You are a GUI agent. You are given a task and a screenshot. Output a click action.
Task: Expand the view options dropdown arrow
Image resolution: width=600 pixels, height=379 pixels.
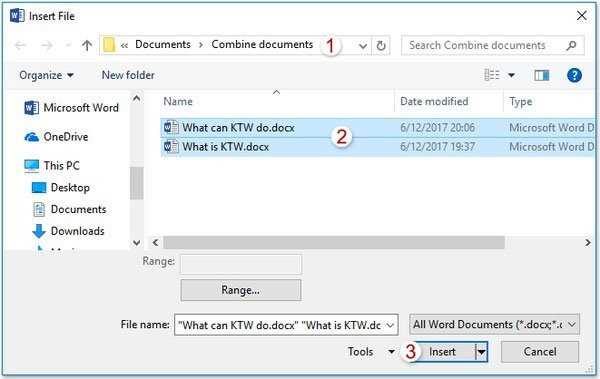pyautogui.click(x=511, y=75)
